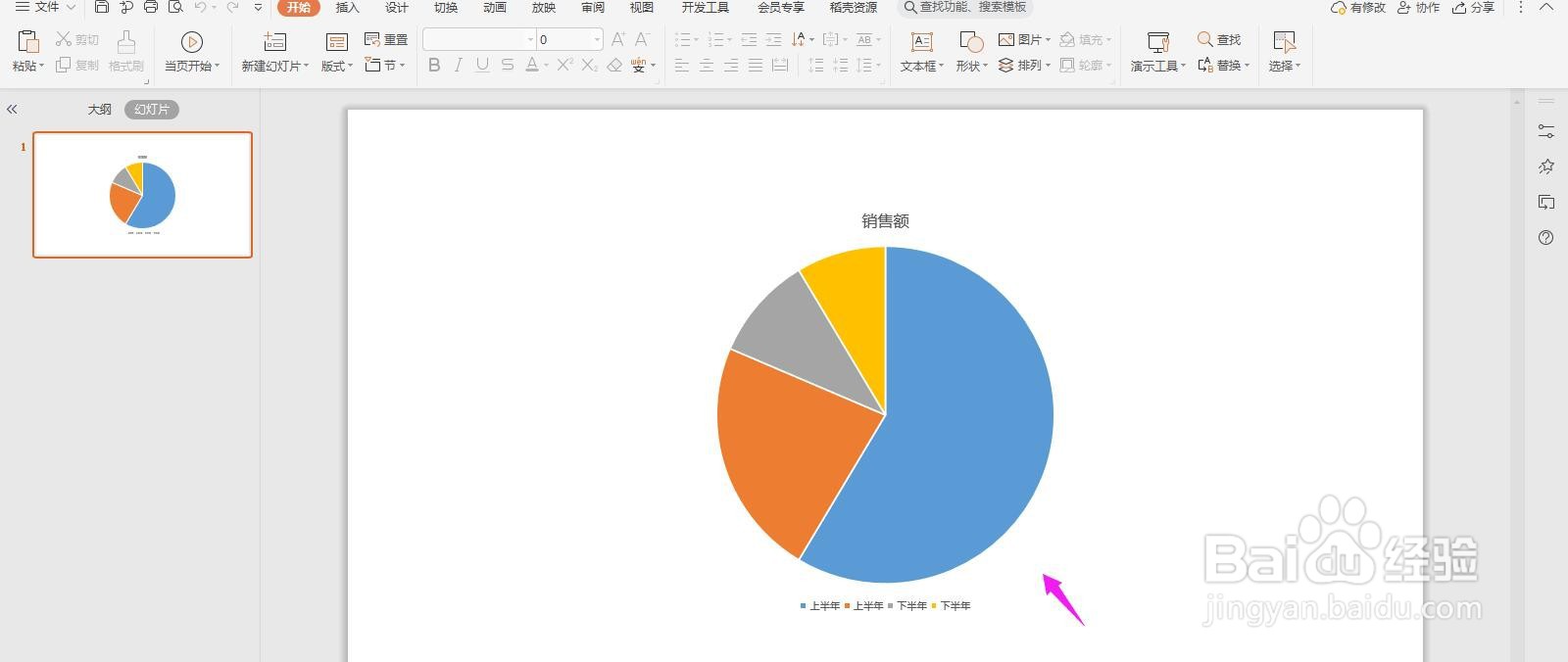Increase font size icon
Screen dimensions: 1568x662
(x=617, y=39)
